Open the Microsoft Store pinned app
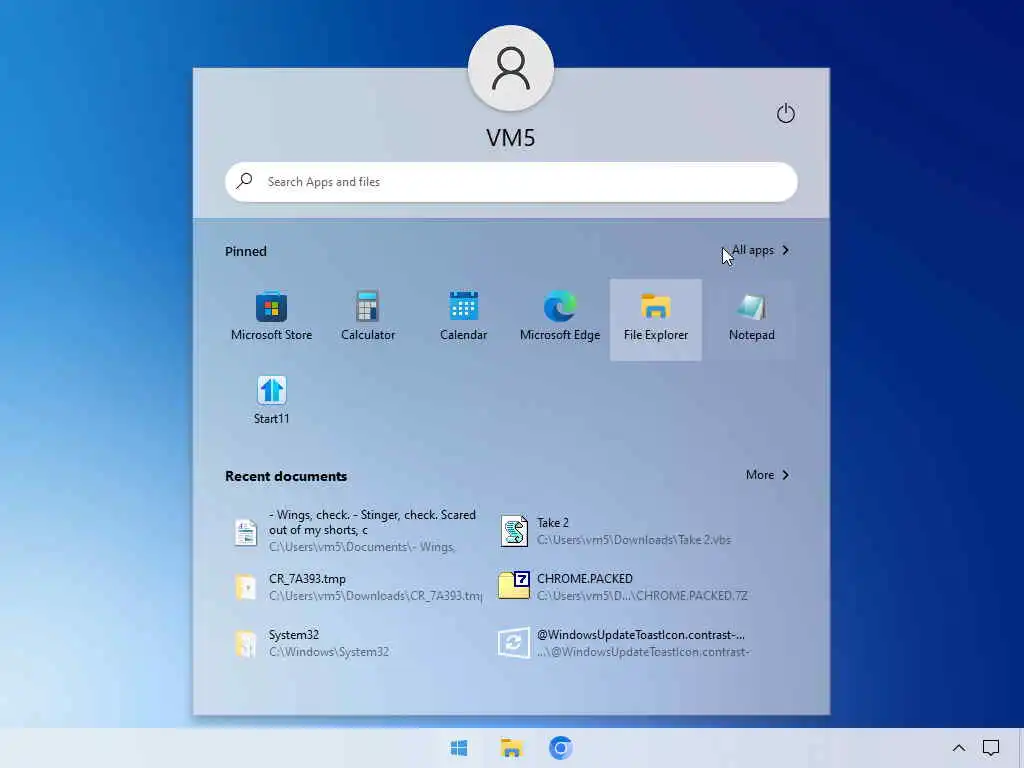This screenshot has height=768, width=1024. [x=272, y=319]
